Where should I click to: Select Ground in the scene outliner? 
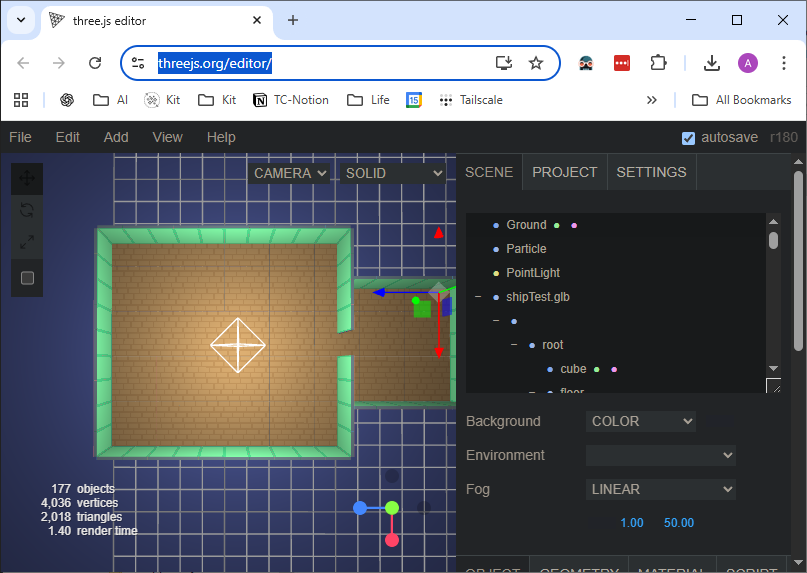pyautogui.click(x=526, y=225)
